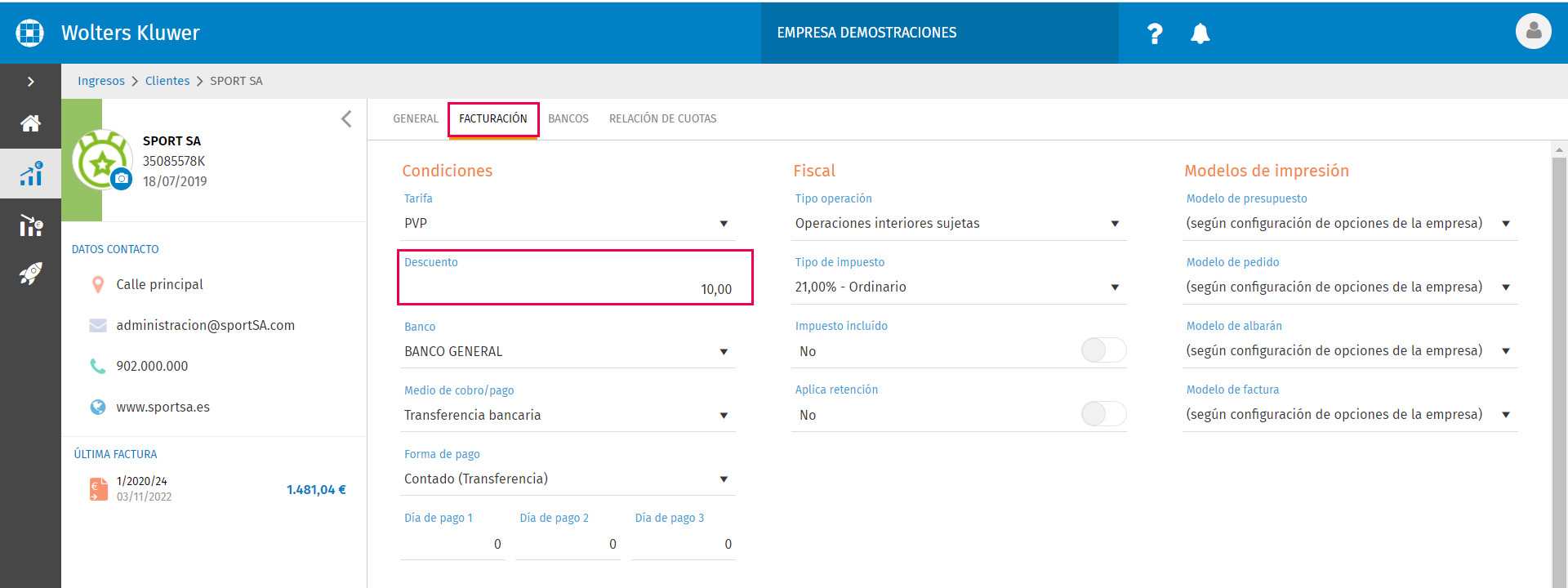Viewport: 1568px width, 588px height.
Task: Click the Wolters Kluwer logo icon
Action: click(x=30, y=33)
